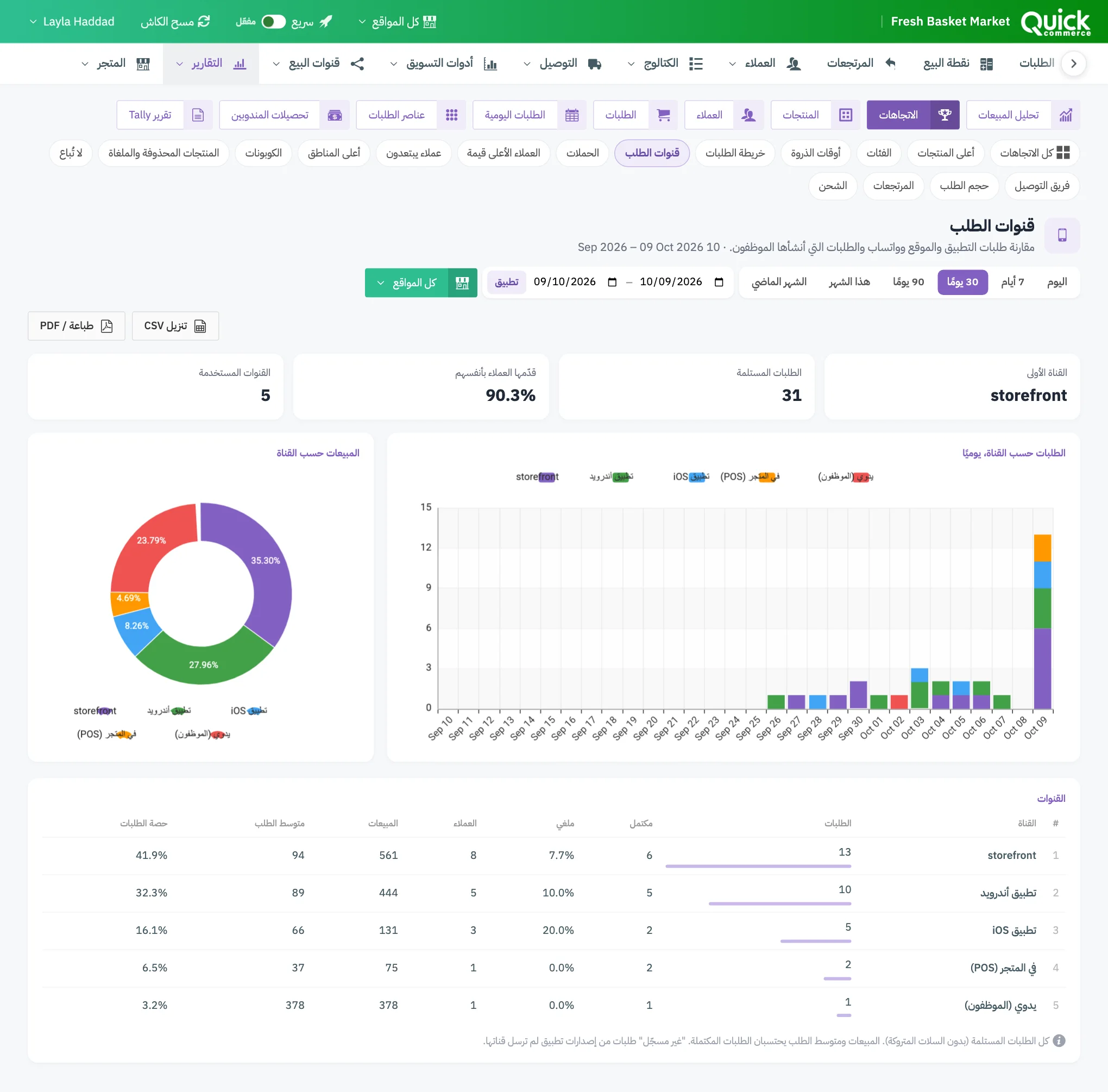This screenshot has width=1108, height=1092.
Task: Click the rocket fast-mode icon
Action: [x=326, y=22]
